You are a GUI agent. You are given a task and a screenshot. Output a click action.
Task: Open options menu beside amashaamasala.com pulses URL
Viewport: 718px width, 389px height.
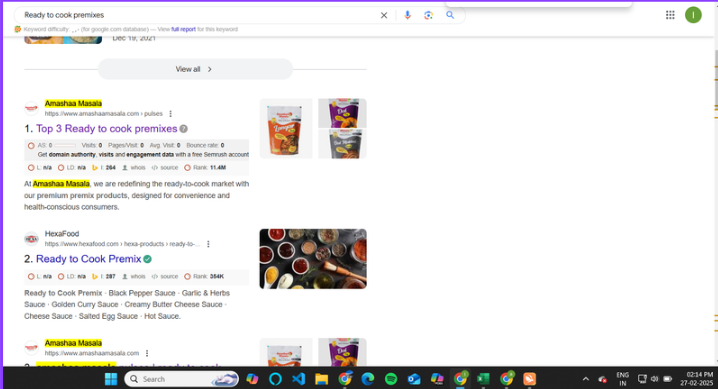(170, 113)
